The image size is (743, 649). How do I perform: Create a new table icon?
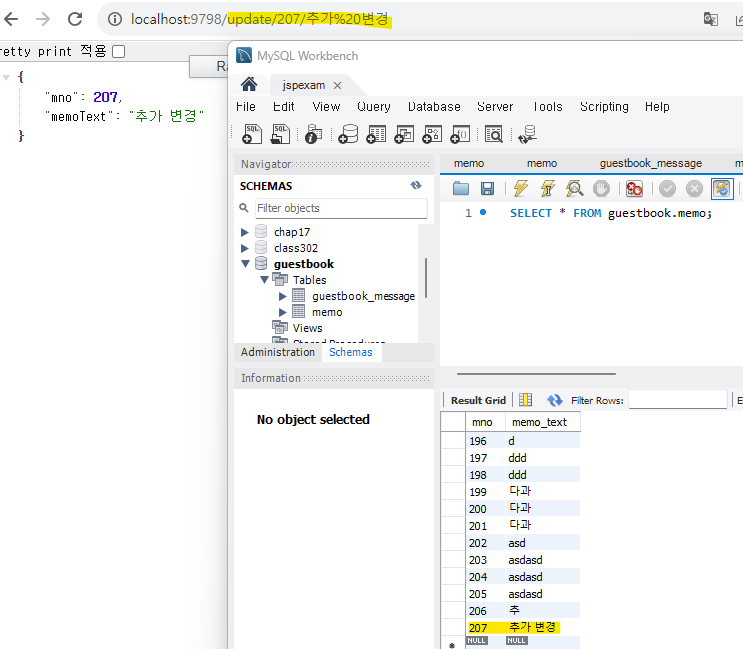coord(376,134)
